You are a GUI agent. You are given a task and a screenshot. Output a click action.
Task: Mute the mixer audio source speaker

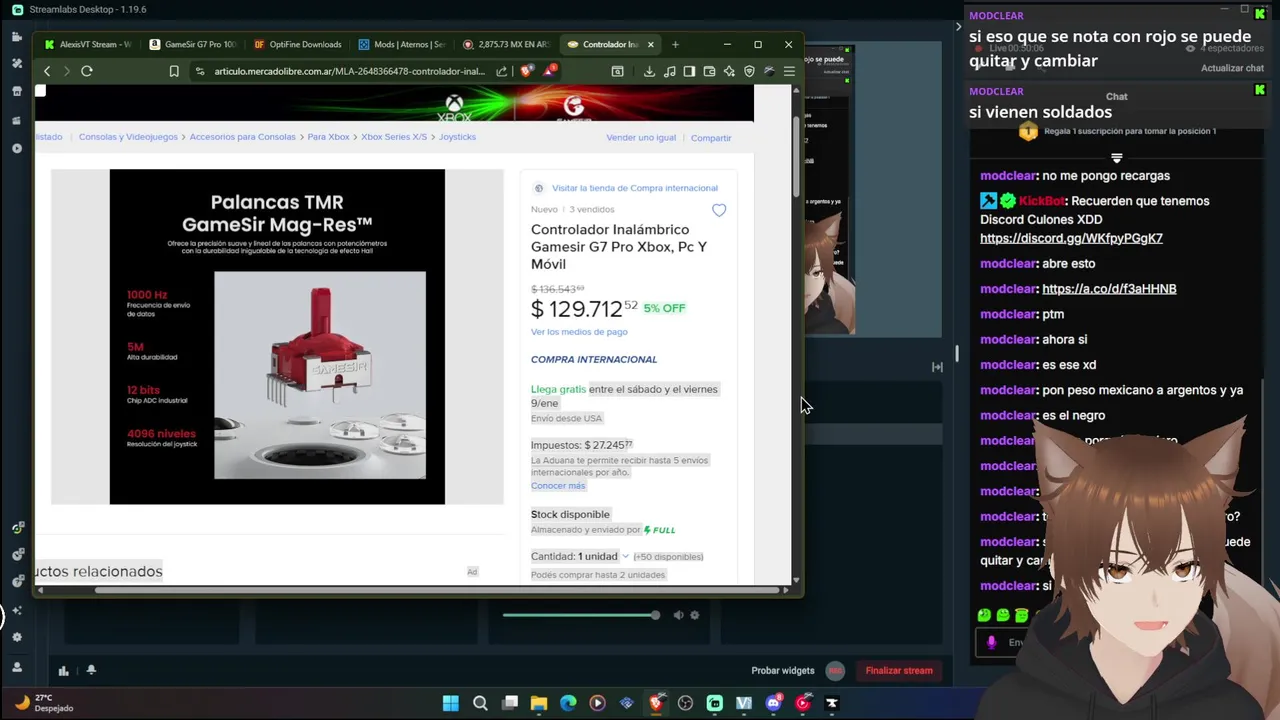point(678,615)
